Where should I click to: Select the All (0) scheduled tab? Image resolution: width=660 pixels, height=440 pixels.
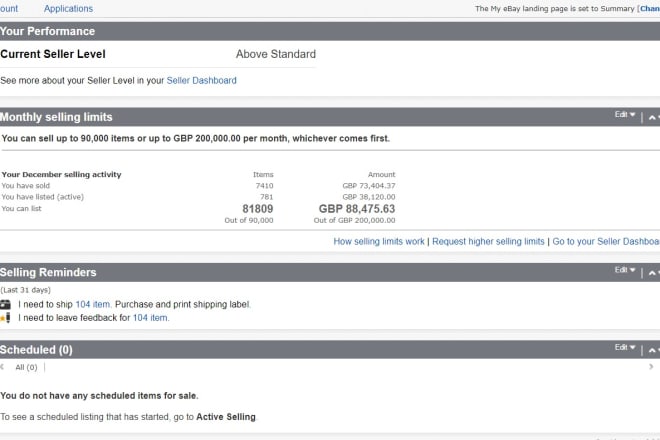26,367
